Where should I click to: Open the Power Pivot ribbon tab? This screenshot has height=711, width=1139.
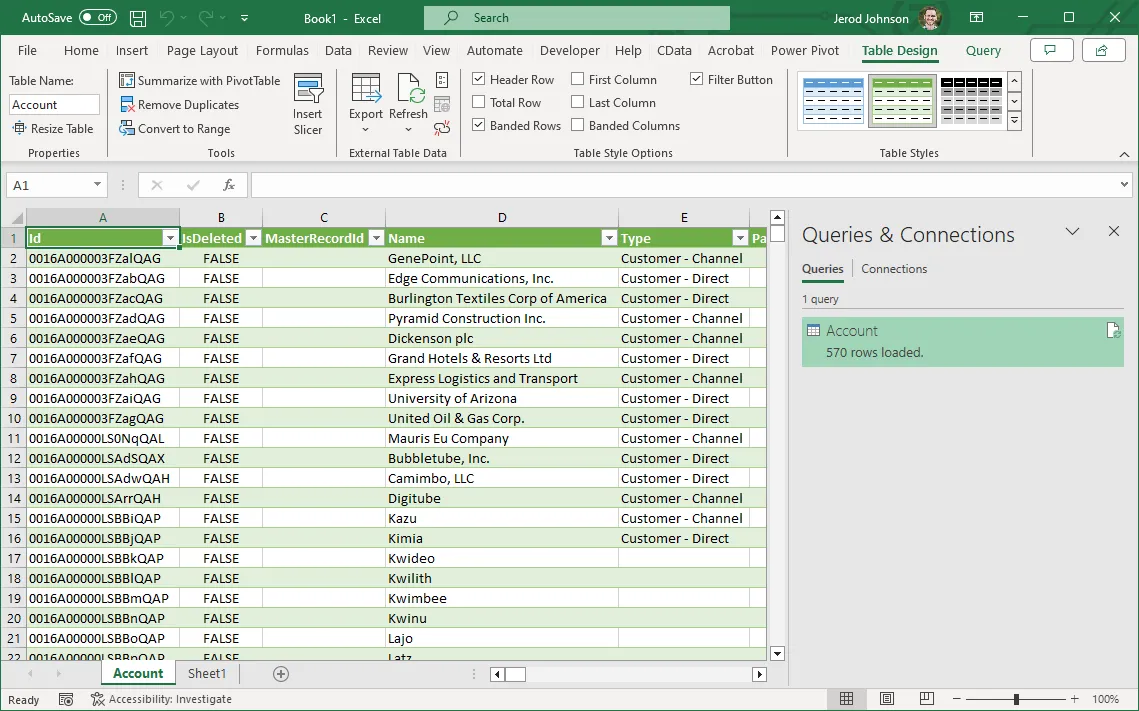coord(805,51)
